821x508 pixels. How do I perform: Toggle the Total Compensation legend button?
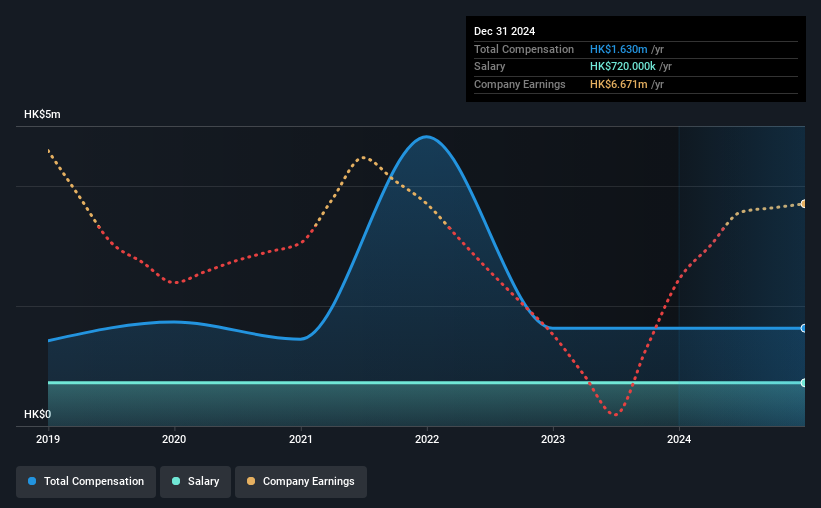coord(86,482)
